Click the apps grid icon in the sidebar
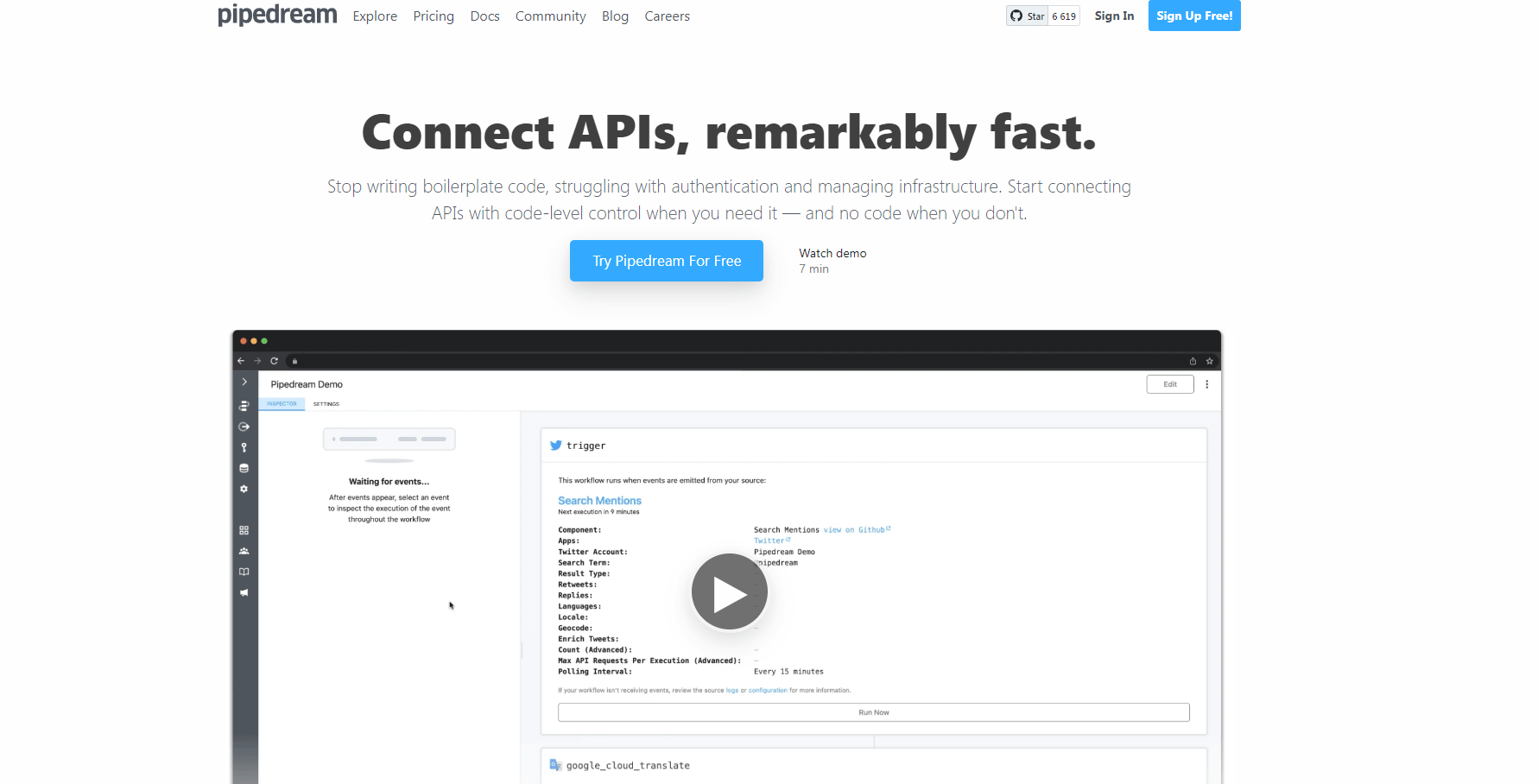Viewport: 1538px width, 784px height. coord(244,529)
